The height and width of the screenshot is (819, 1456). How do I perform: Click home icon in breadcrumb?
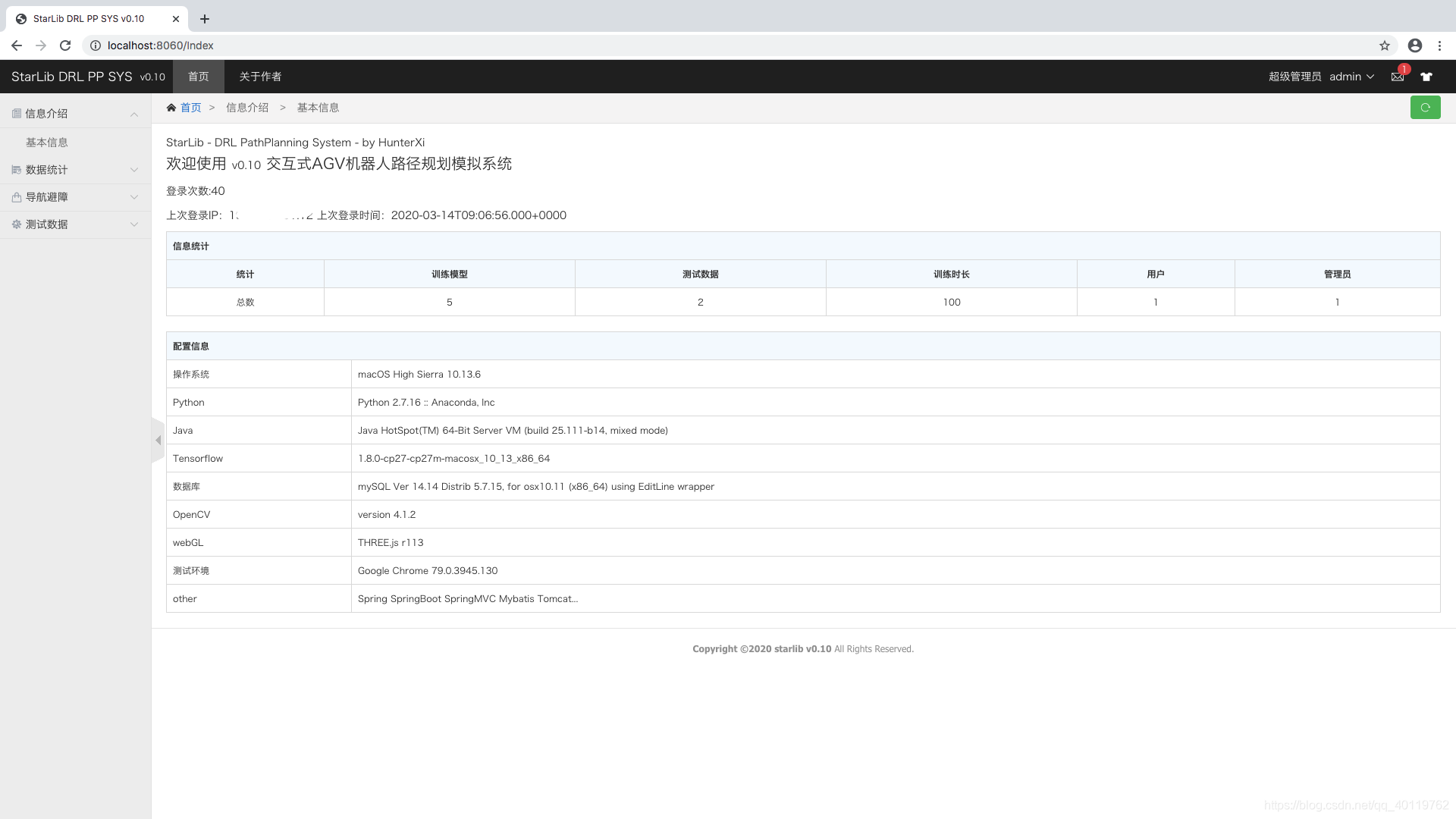(x=171, y=108)
